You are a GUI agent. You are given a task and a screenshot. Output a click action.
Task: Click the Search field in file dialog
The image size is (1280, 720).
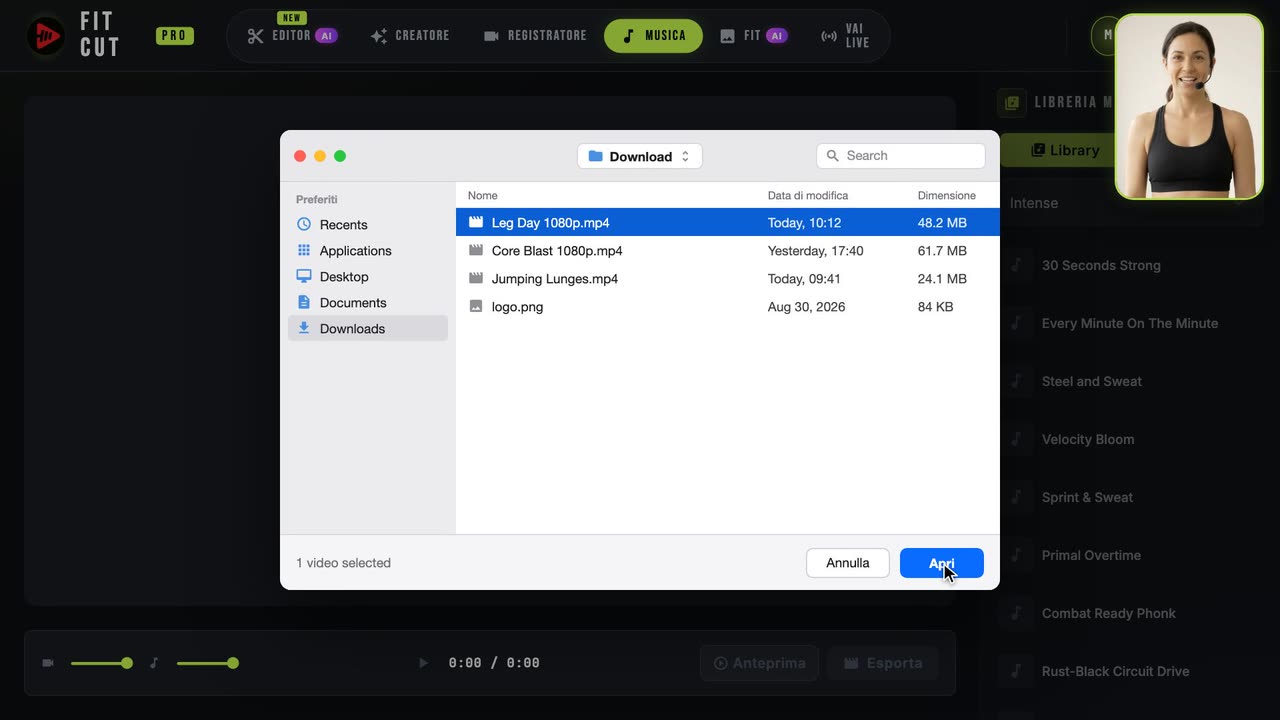[x=901, y=156]
